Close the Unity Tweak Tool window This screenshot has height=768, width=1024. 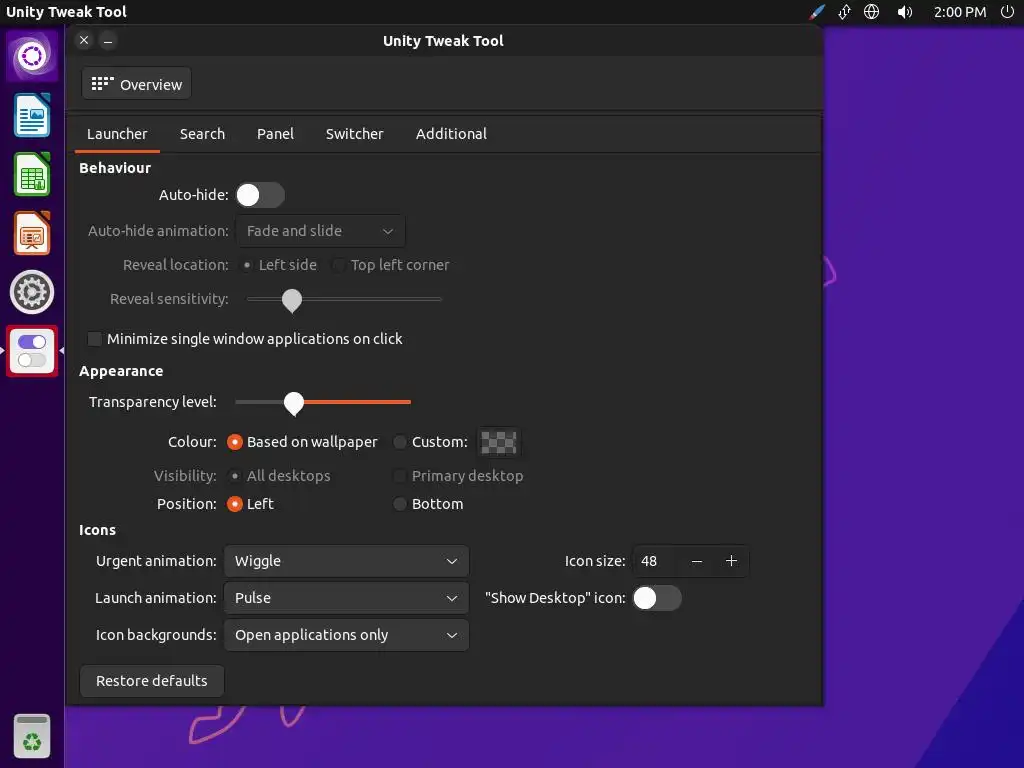[x=84, y=40]
